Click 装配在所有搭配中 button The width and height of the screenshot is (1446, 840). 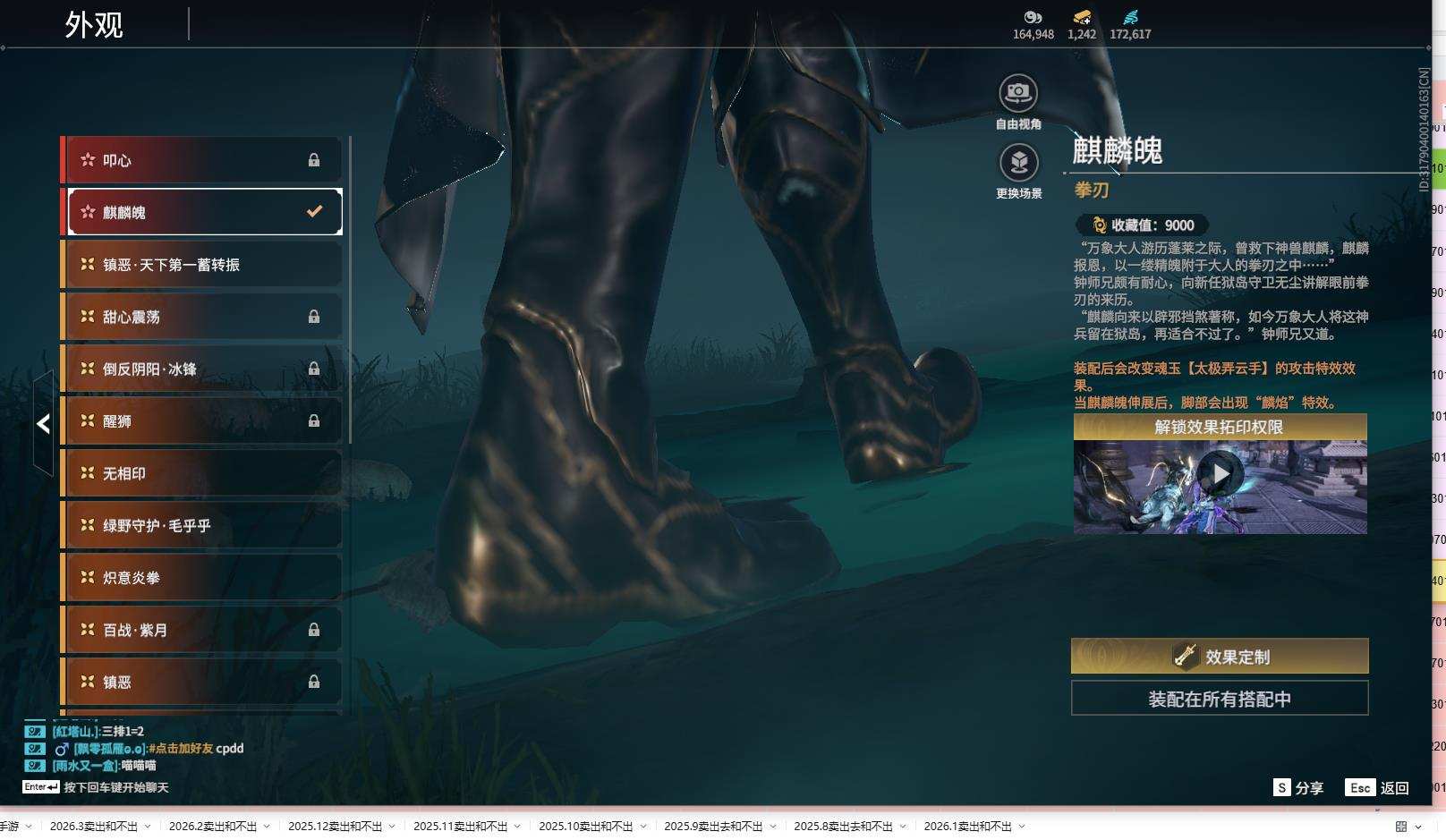click(x=1219, y=699)
